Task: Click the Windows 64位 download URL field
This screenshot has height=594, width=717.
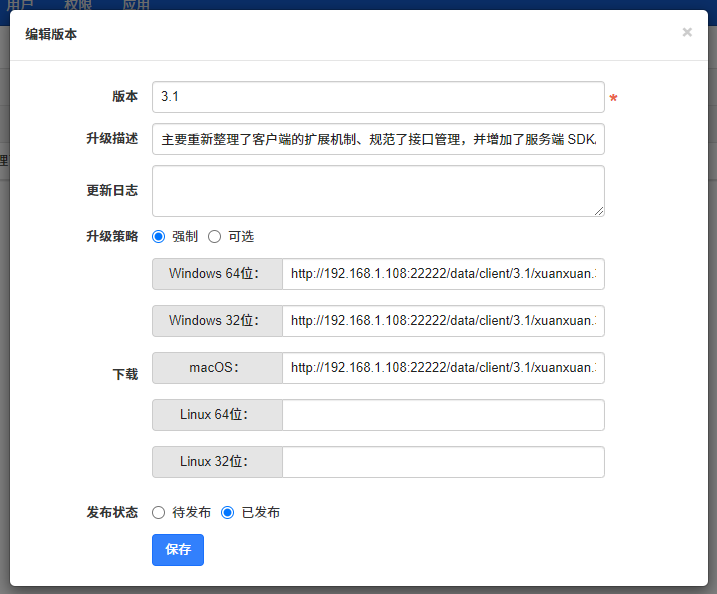Action: (443, 273)
